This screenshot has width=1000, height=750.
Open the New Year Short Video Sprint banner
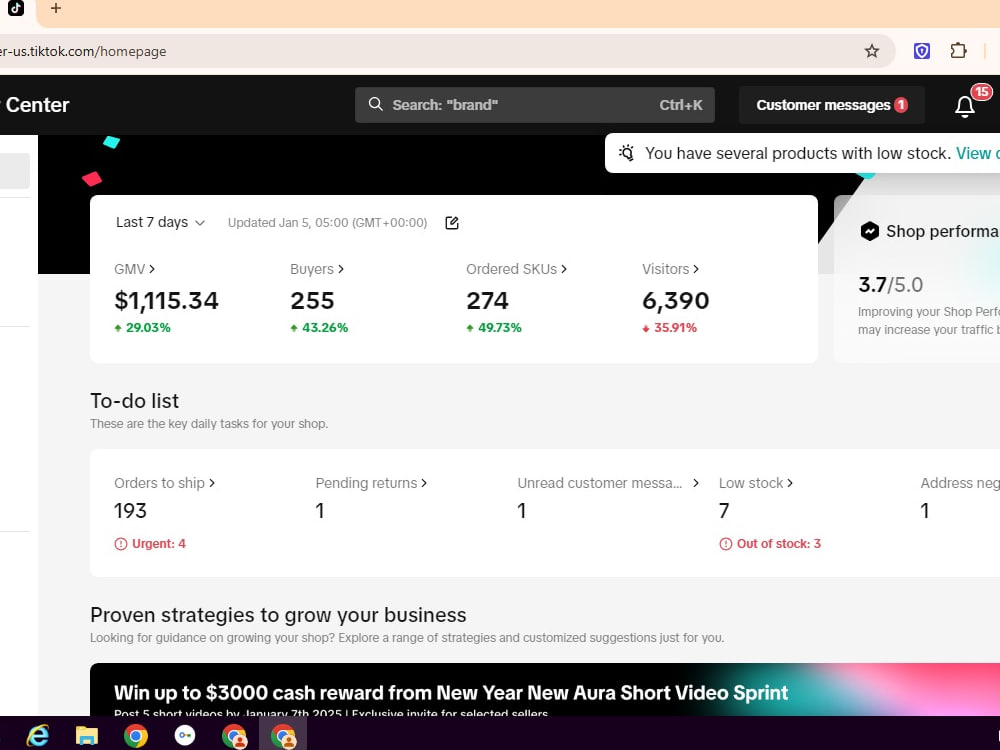(x=545, y=689)
